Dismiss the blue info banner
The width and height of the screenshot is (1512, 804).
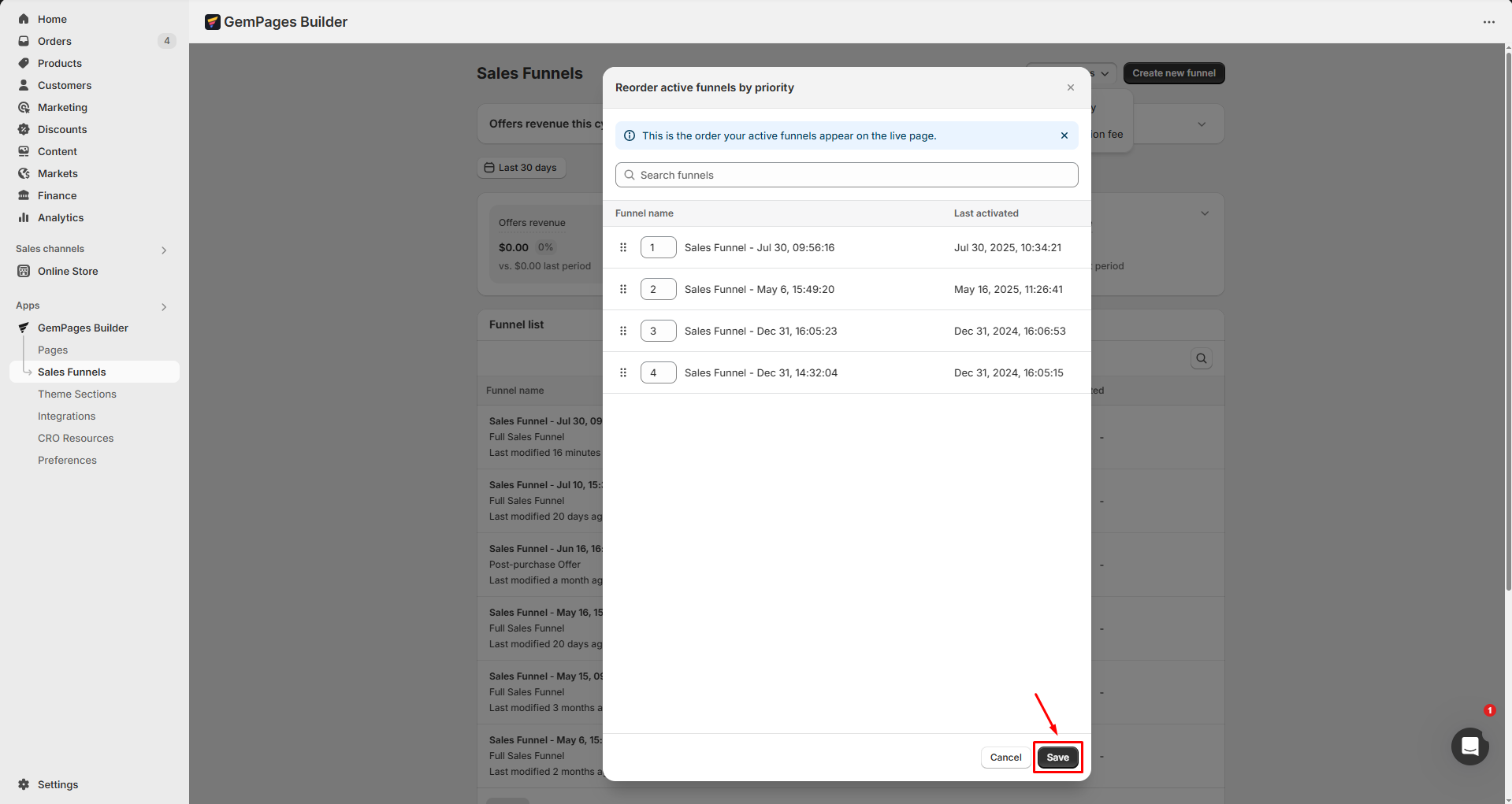[1064, 135]
